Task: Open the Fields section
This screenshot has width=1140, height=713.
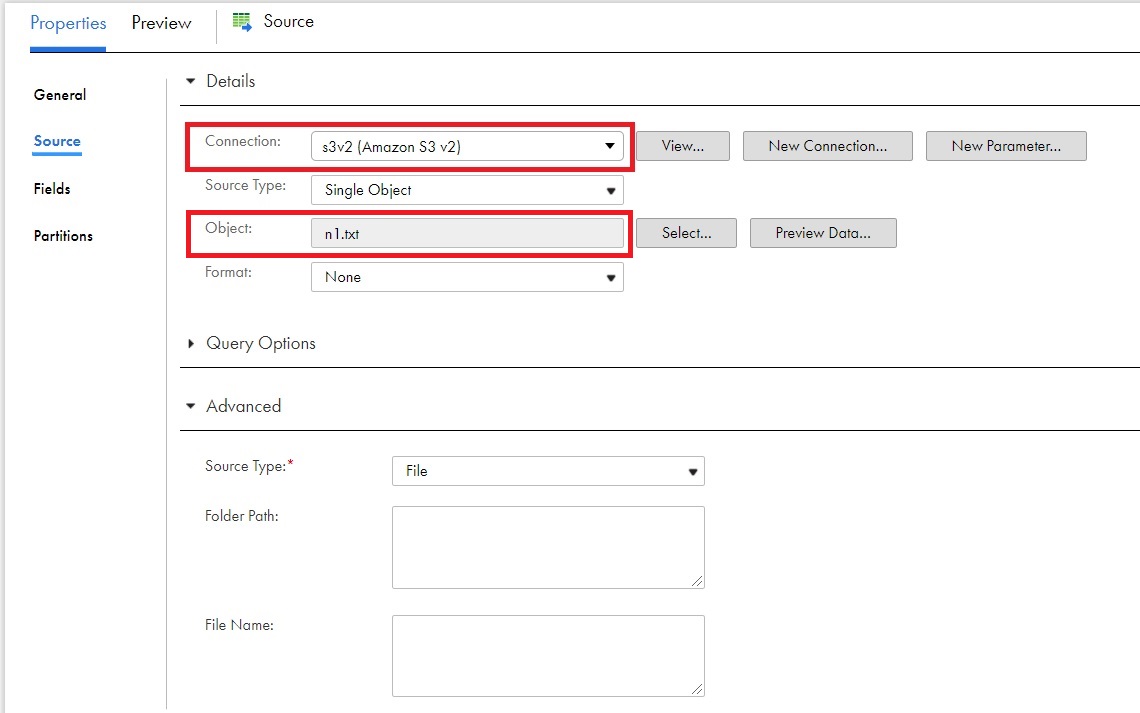Action: 52,189
